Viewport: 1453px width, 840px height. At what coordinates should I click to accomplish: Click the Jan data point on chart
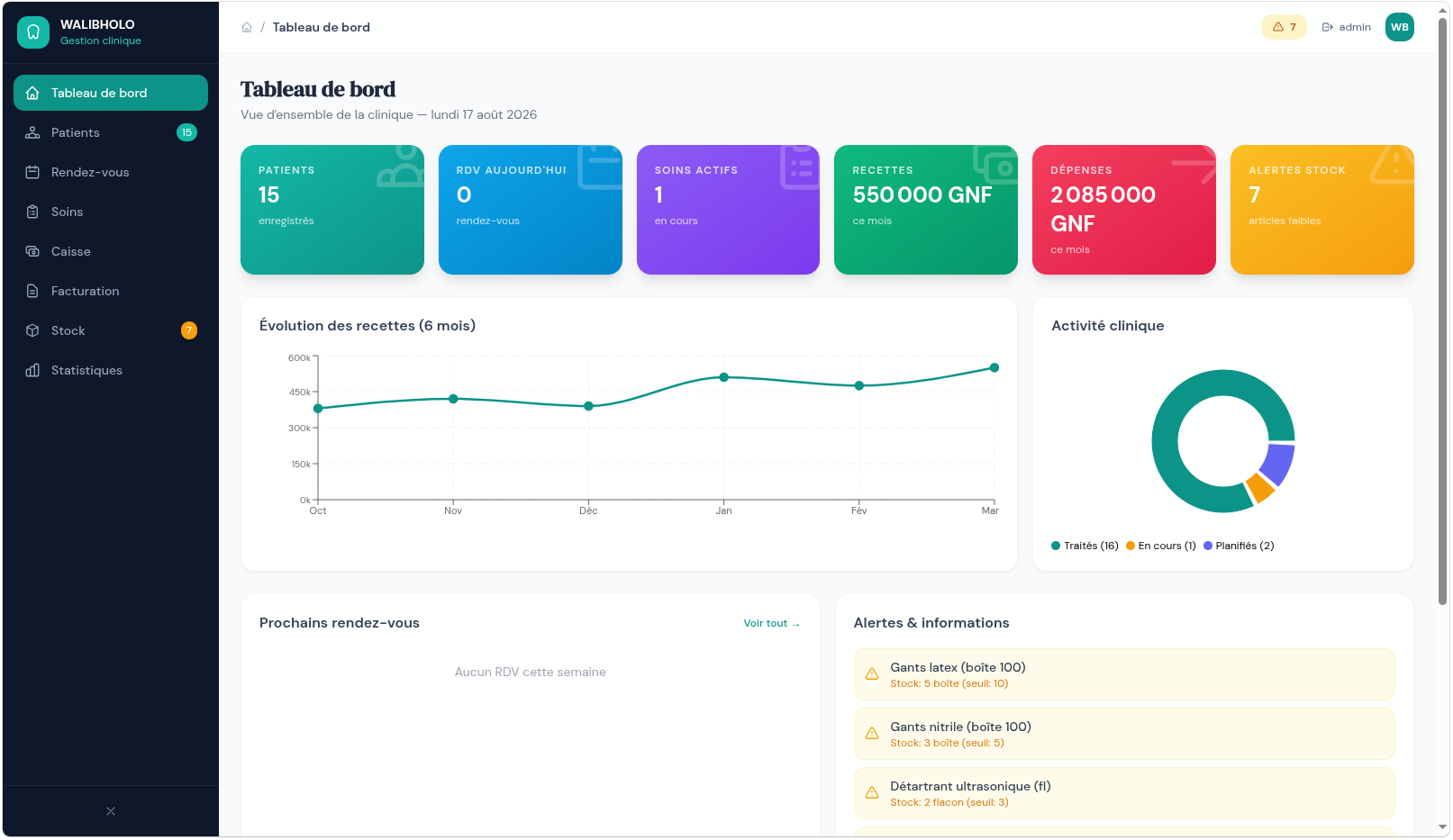pyautogui.click(x=724, y=377)
